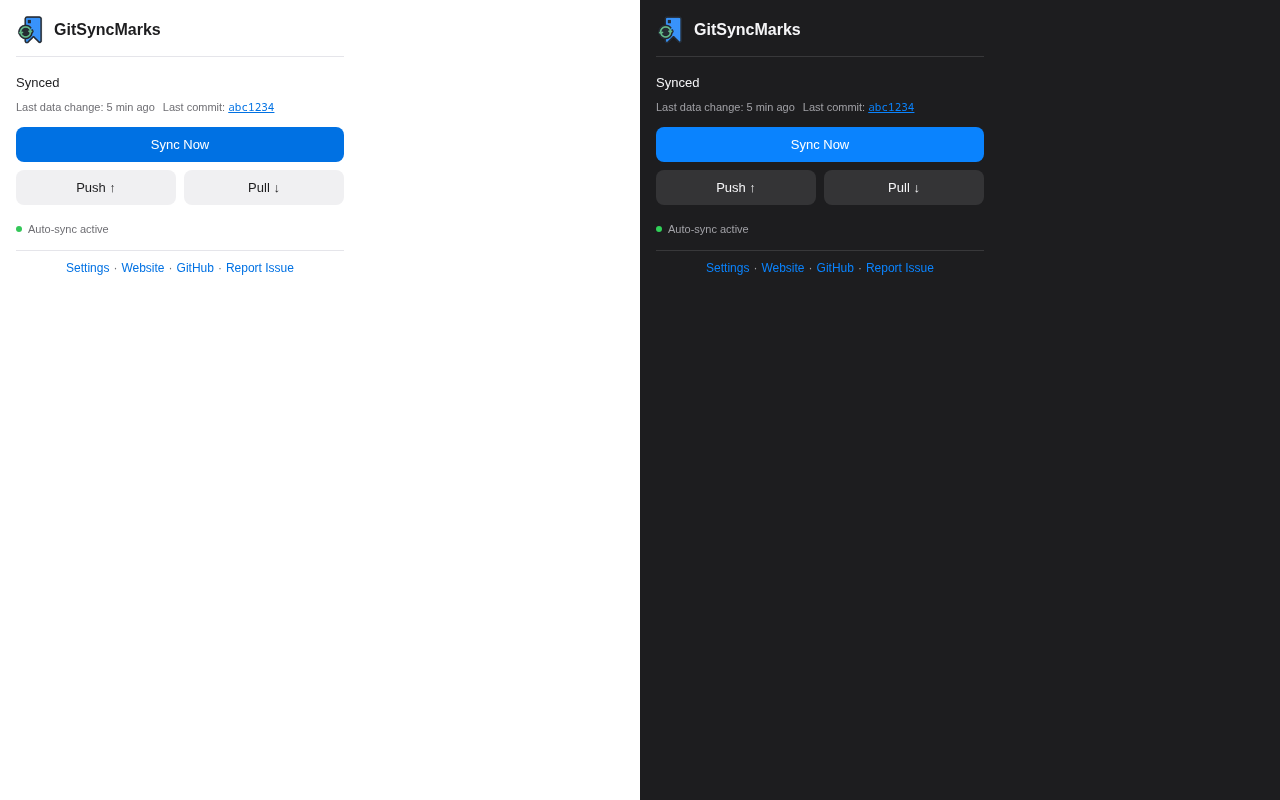Open the GitHub link
1280x800 pixels.
click(195, 267)
